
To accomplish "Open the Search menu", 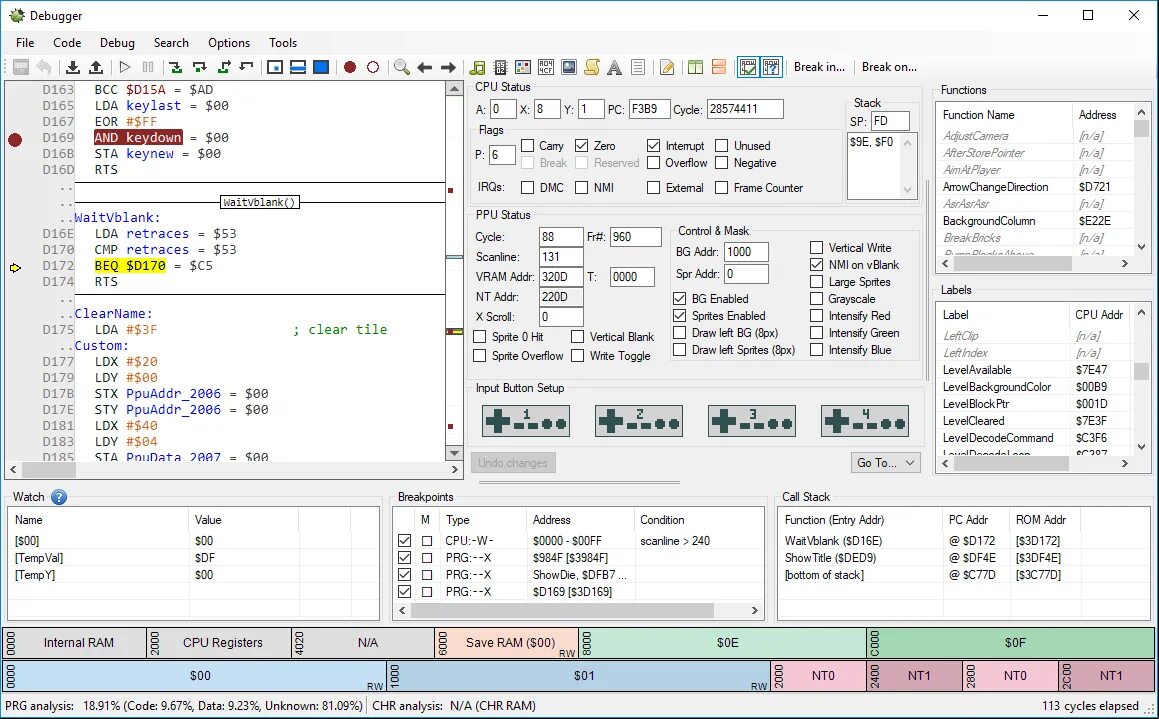I will 171,43.
